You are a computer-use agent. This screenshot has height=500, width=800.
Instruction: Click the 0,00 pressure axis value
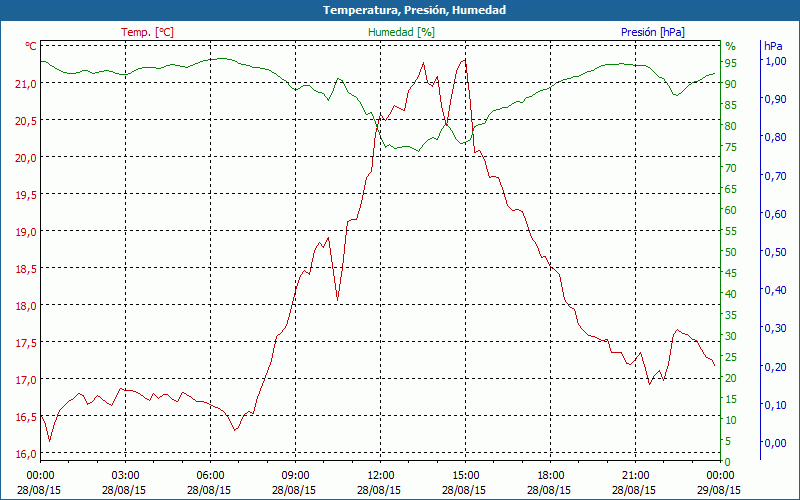[775, 443]
